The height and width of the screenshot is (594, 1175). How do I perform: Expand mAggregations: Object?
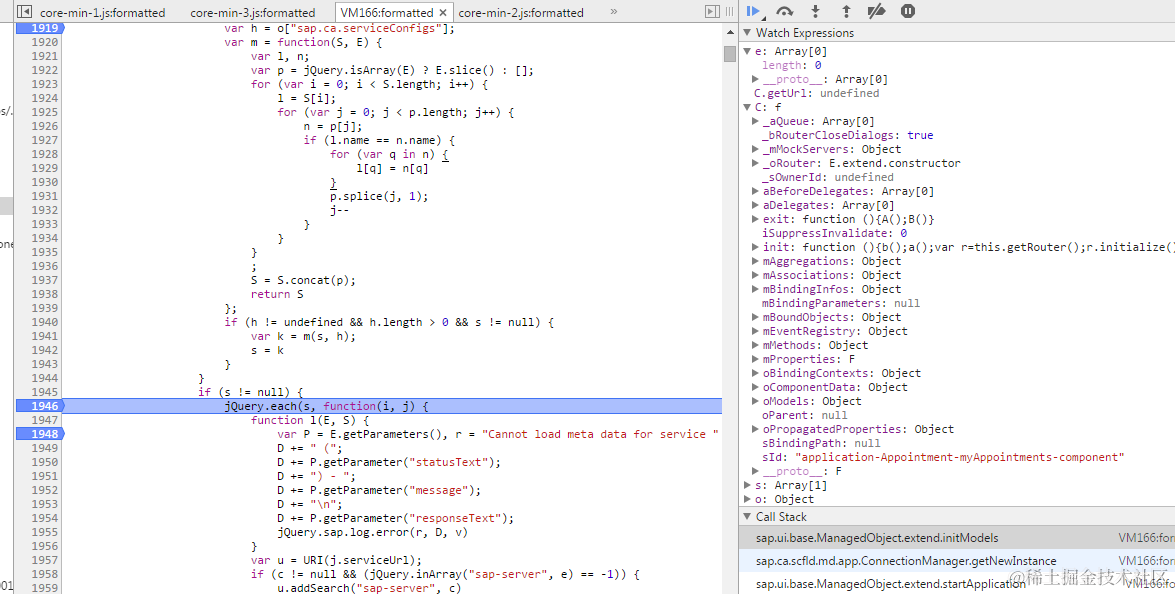pyautogui.click(x=755, y=261)
